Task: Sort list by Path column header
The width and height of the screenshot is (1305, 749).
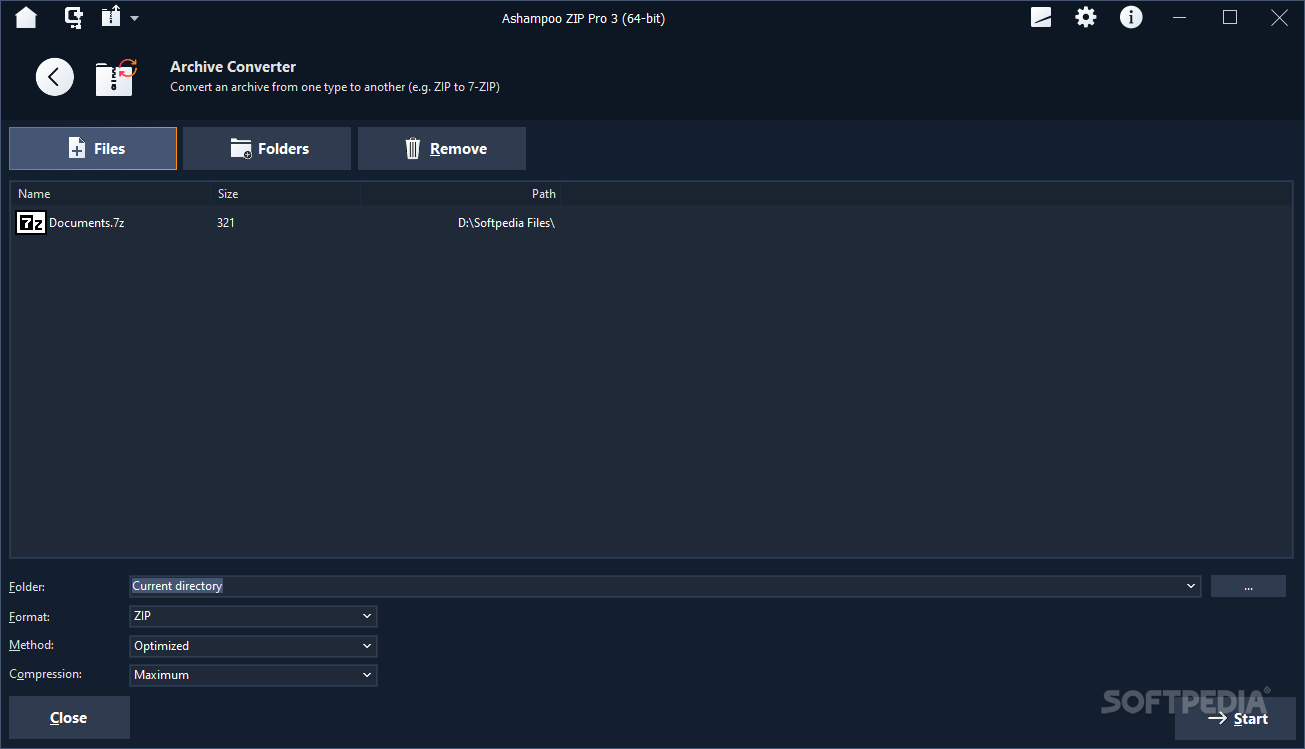Action: pos(460,194)
